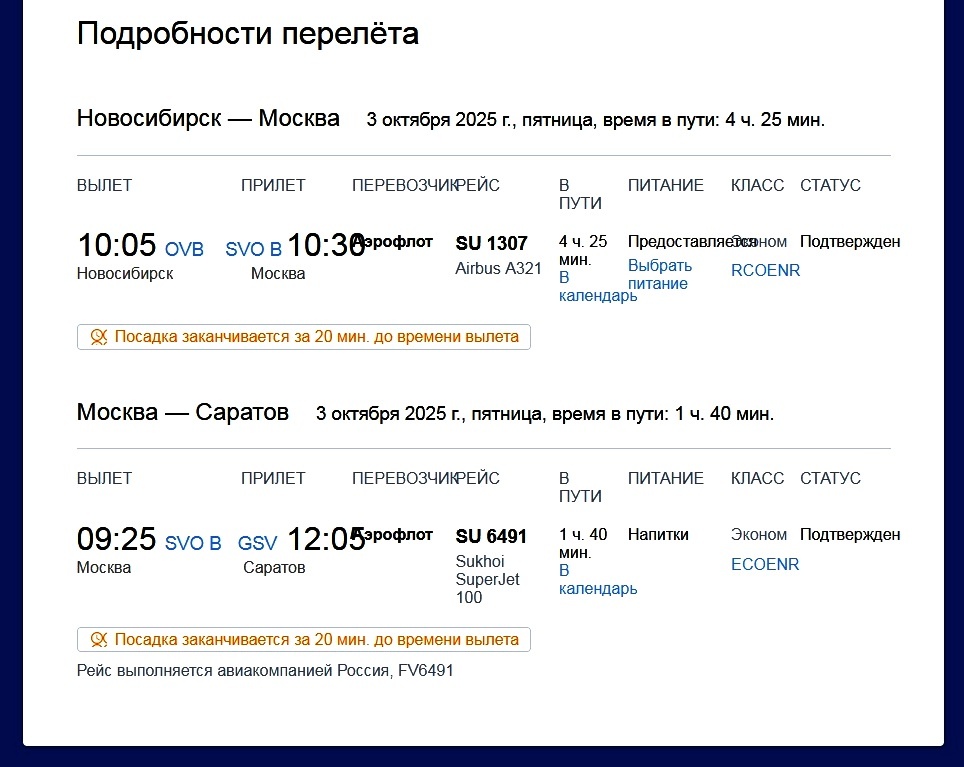Click city name 'Новосибирск' under departure time
The image size is (964, 767).
coord(125,273)
